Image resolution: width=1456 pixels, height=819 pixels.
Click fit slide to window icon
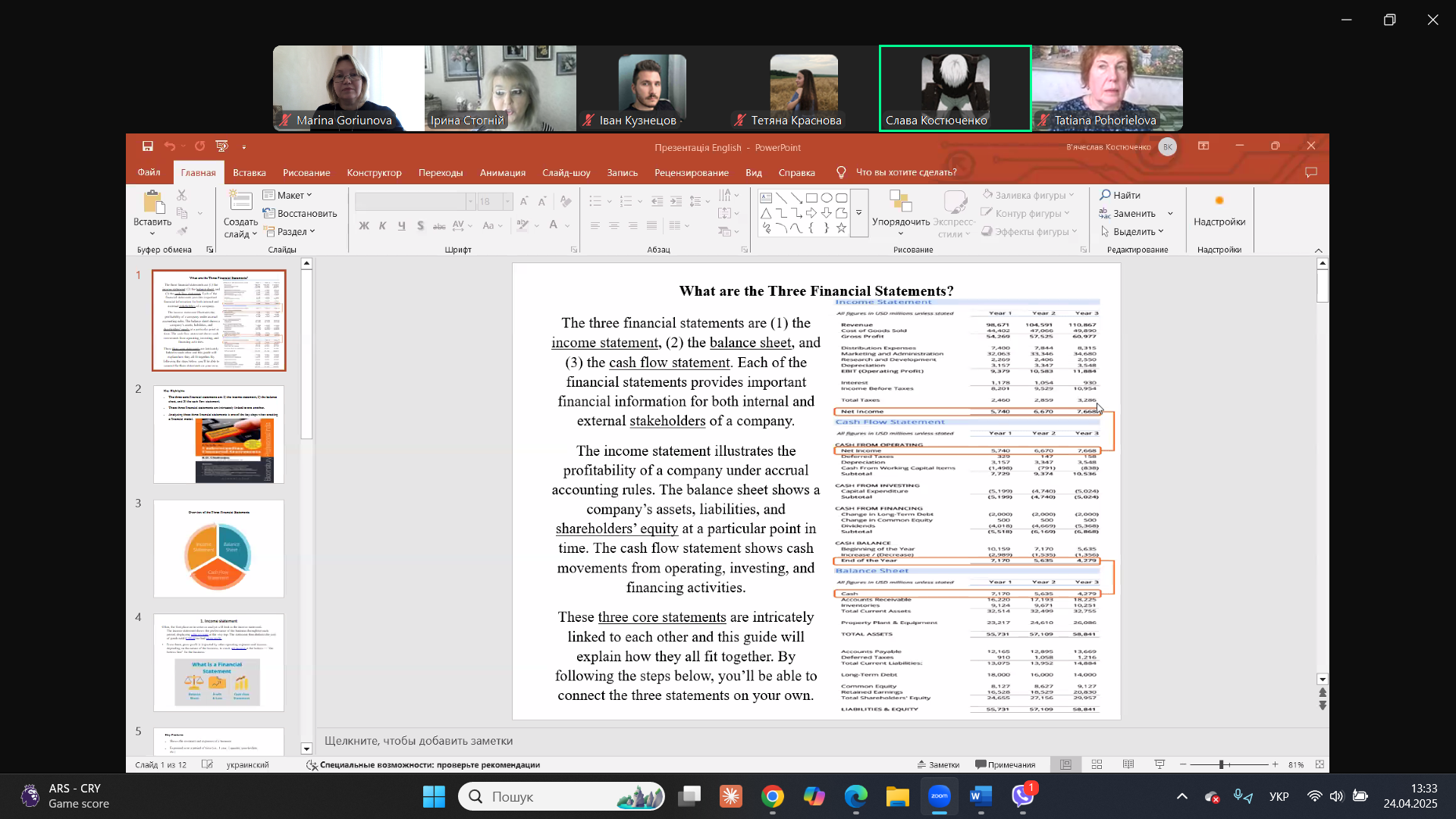1319,764
